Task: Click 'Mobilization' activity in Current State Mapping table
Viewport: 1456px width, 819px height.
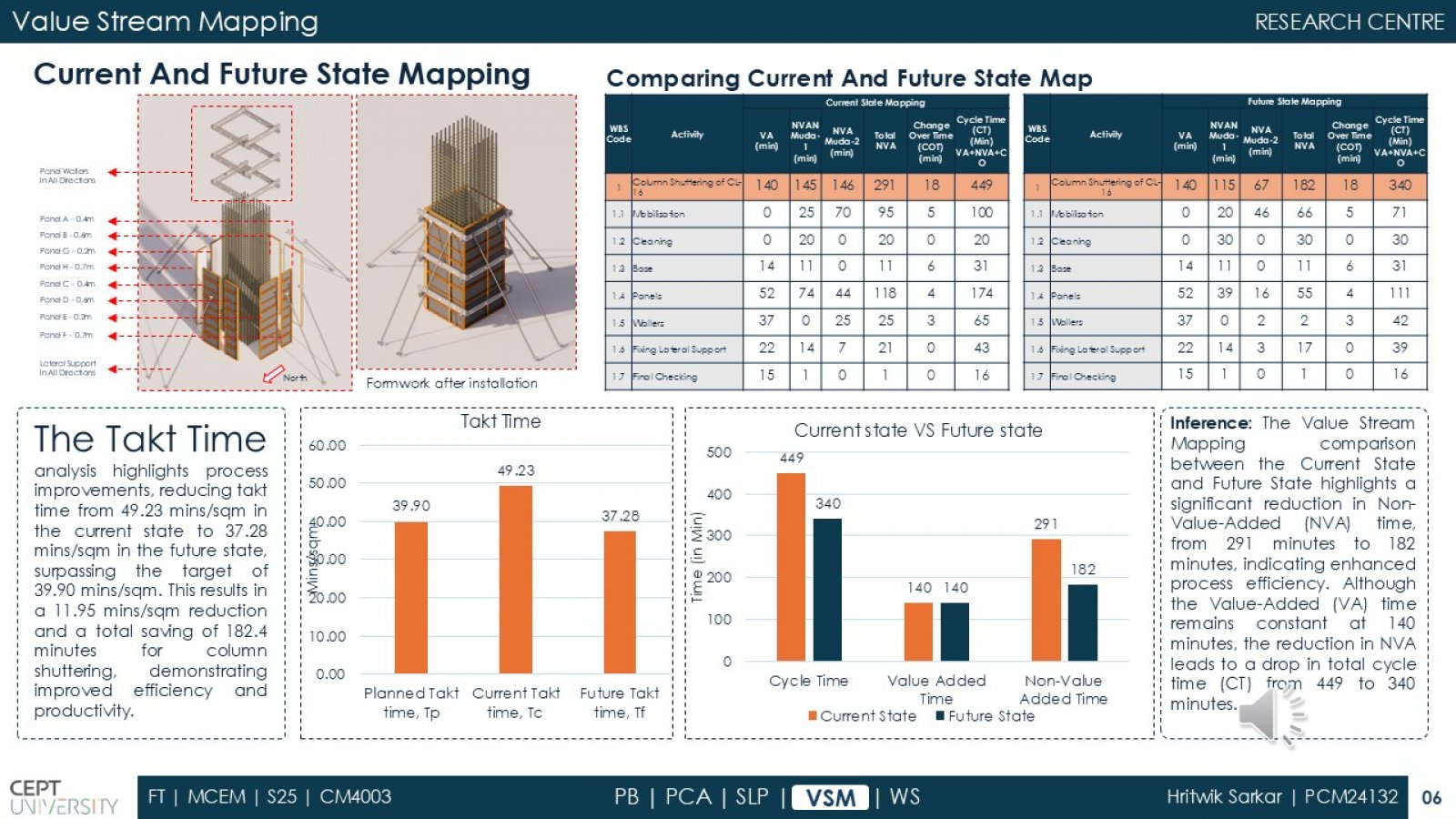Action: (x=659, y=214)
